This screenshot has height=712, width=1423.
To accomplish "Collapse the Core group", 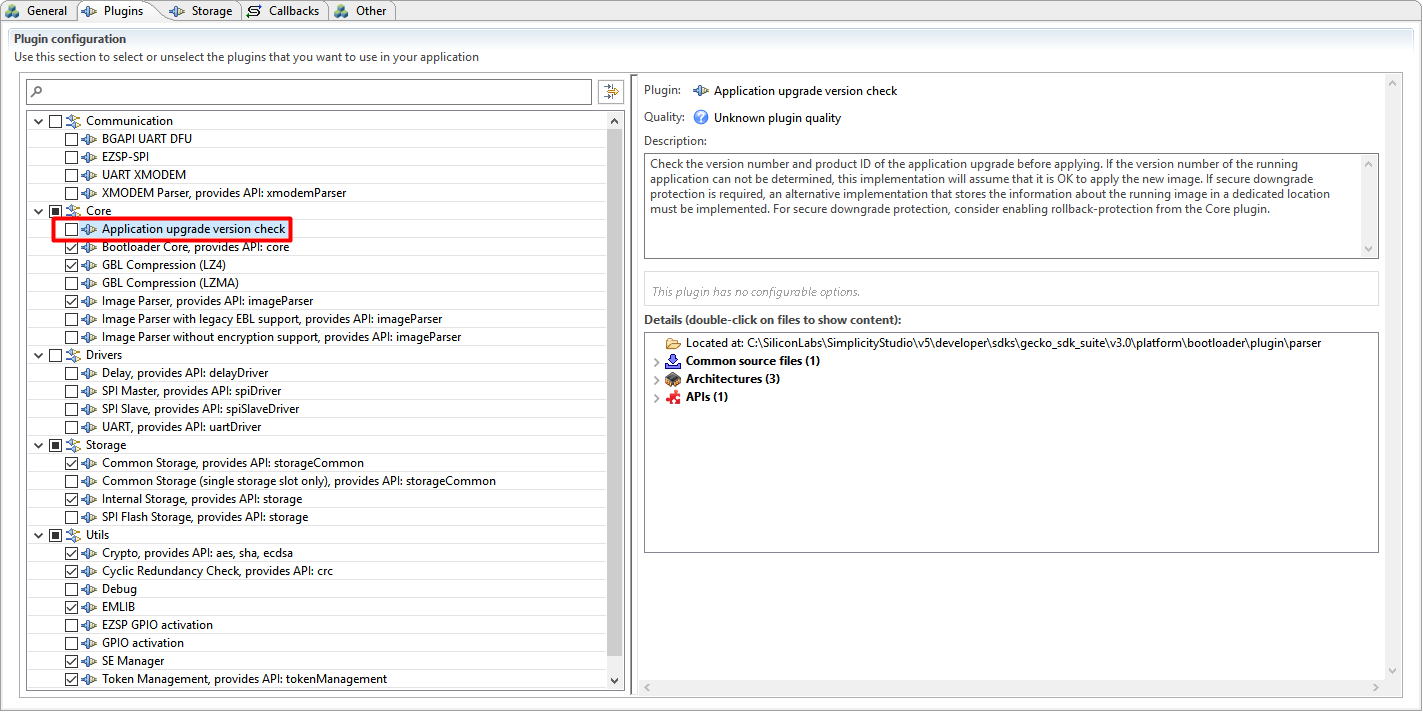I will pos(39,211).
